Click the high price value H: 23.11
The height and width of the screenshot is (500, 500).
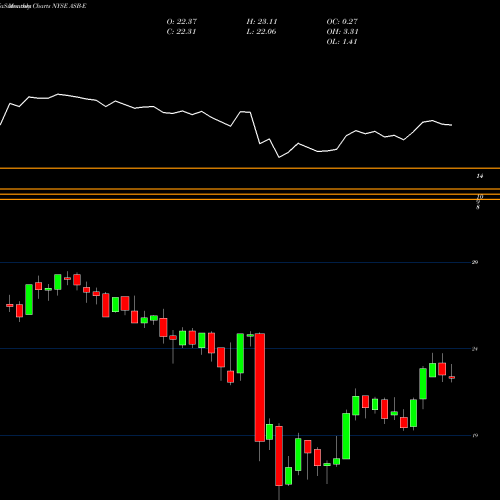(x=262, y=21)
